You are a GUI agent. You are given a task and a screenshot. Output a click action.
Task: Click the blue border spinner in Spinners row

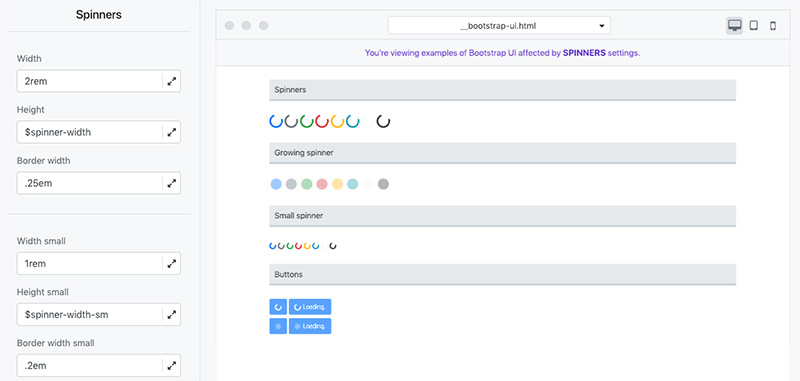pyautogui.click(x=276, y=121)
